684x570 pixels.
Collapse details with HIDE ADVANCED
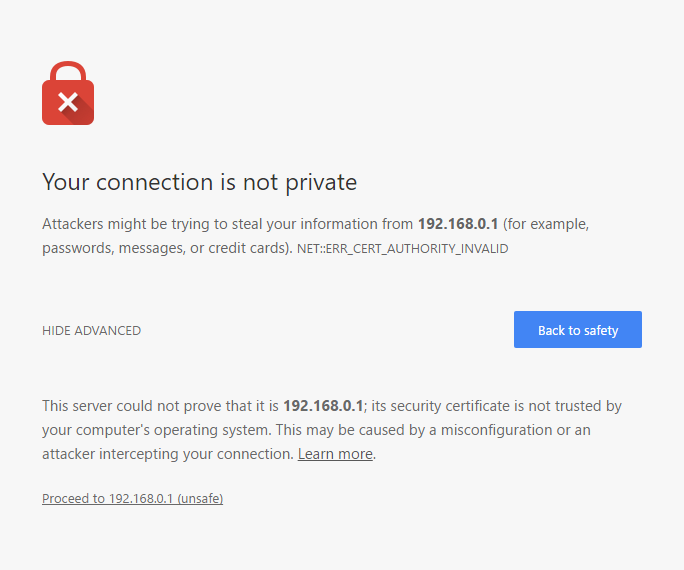[91, 331]
